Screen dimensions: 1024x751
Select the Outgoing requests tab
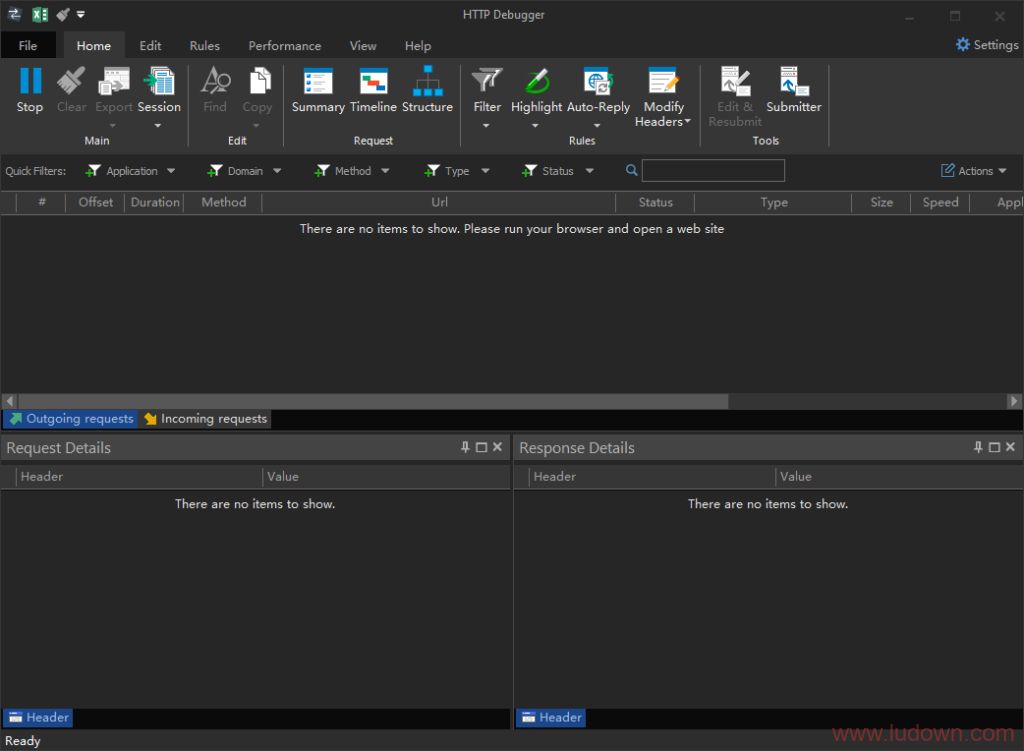[71, 419]
